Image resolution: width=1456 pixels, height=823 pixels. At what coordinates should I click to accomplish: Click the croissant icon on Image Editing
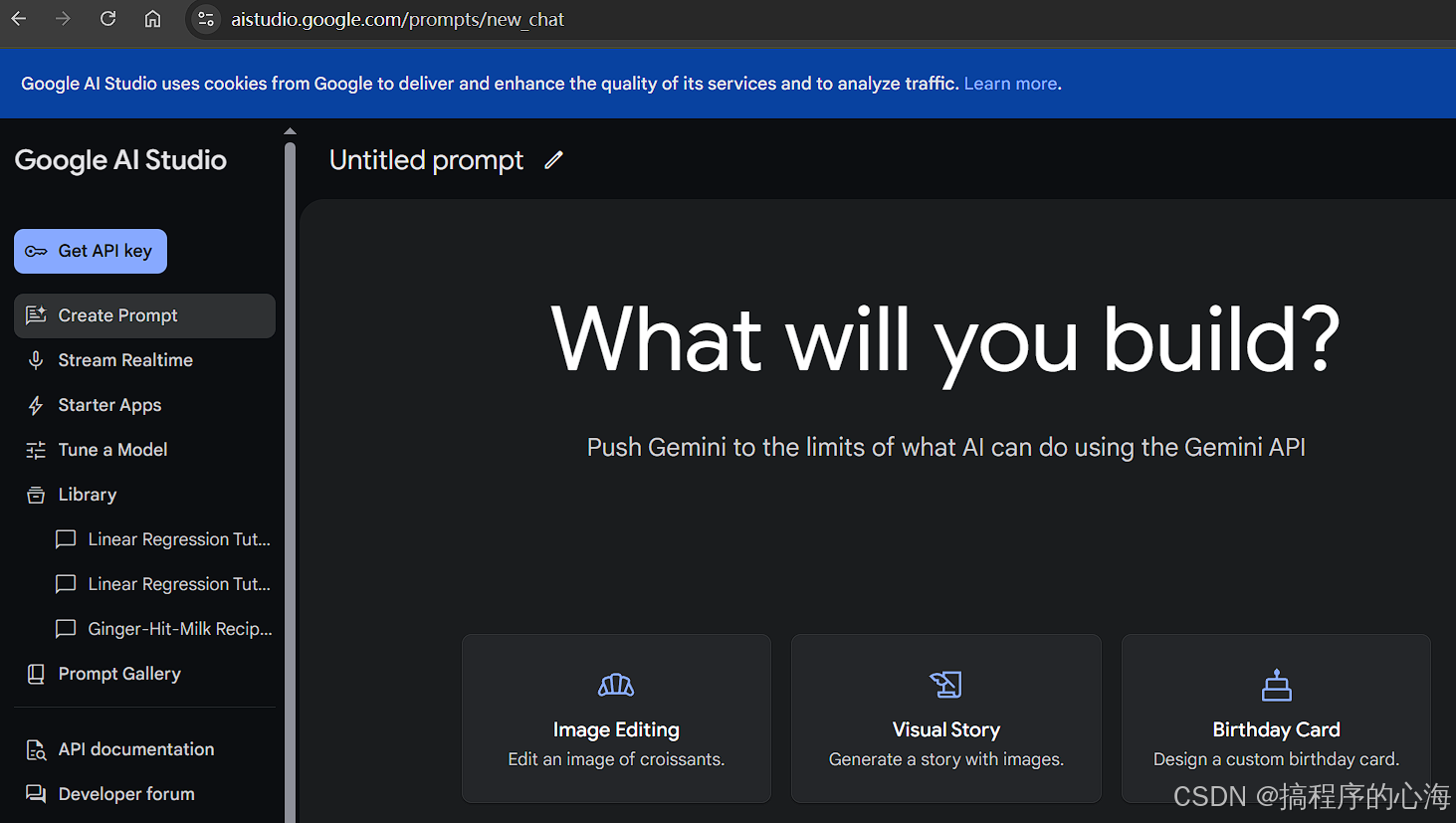click(616, 685)
